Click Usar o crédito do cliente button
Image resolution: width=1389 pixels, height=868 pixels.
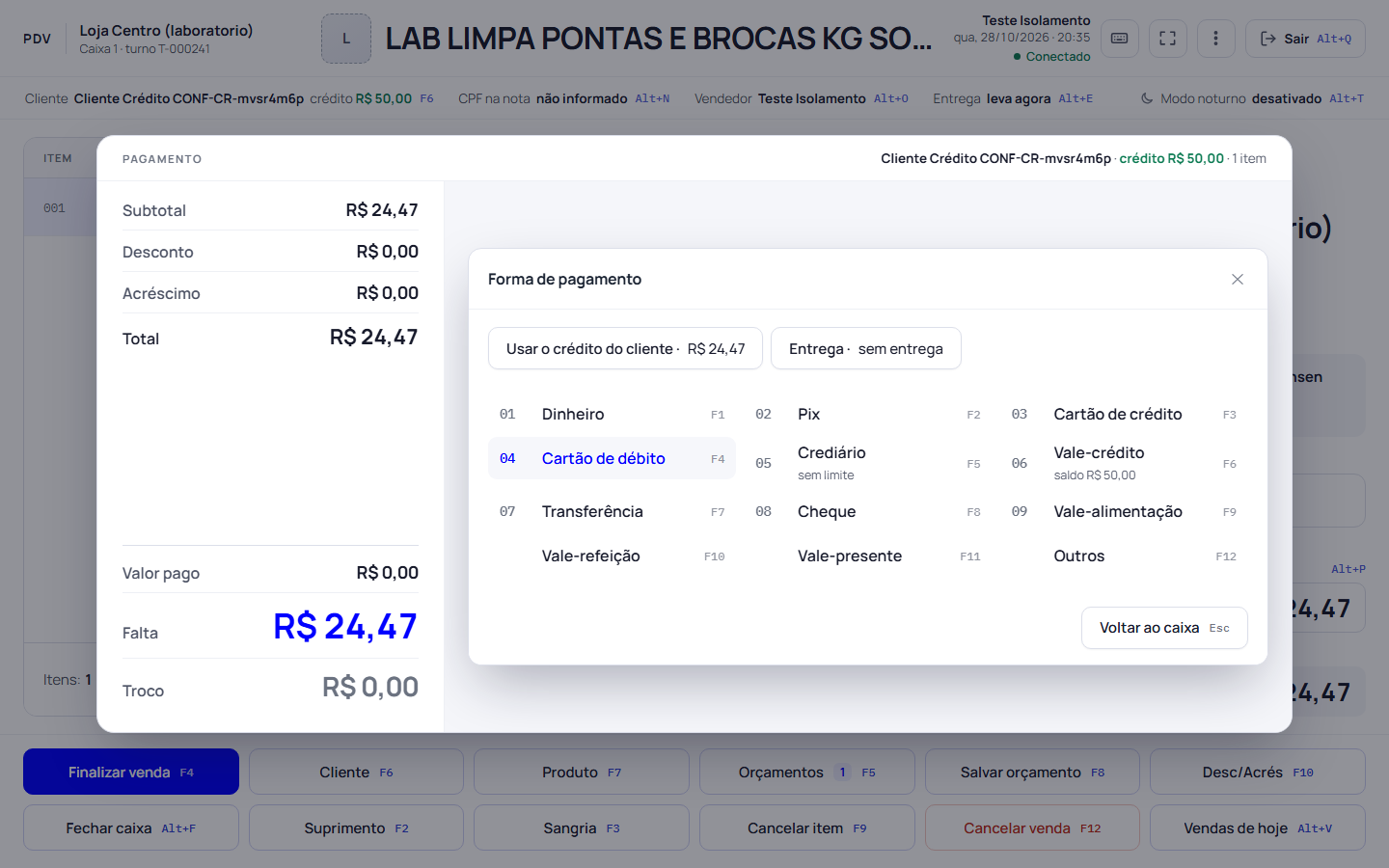[x=625, y=348]
